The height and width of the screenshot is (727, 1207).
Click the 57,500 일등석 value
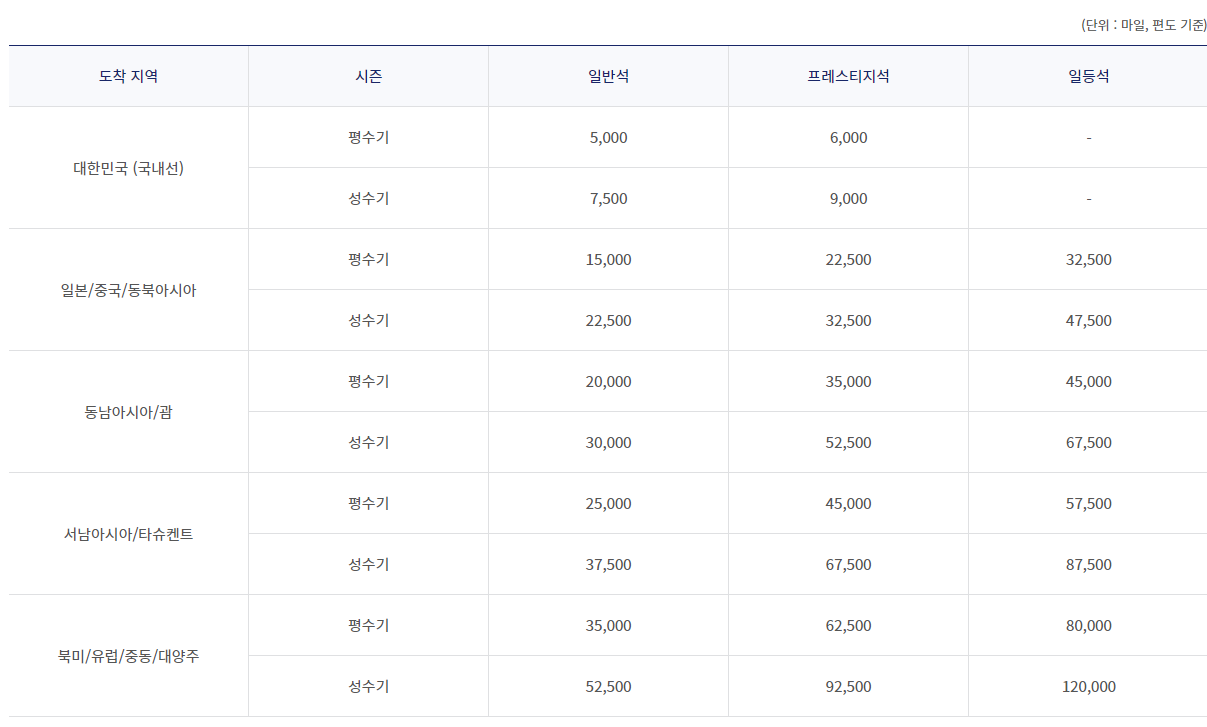(x=1088, y=504)
